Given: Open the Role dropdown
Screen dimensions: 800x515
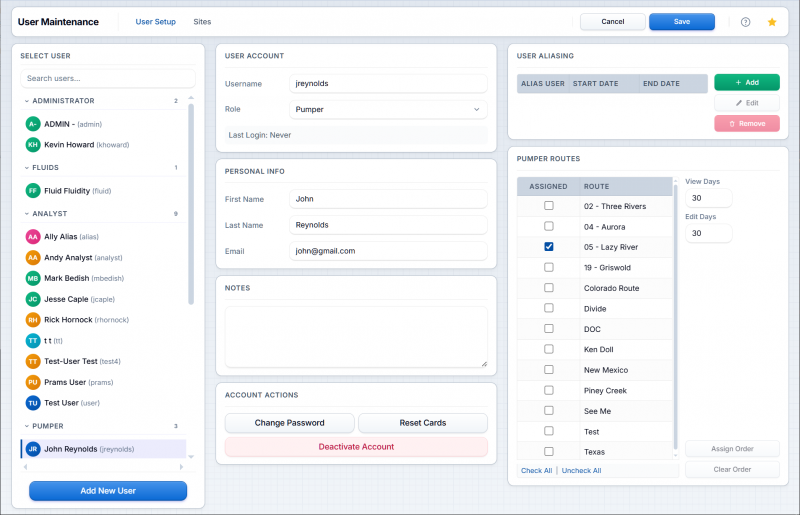Looking at the screenshot, I should coord(388,109).
